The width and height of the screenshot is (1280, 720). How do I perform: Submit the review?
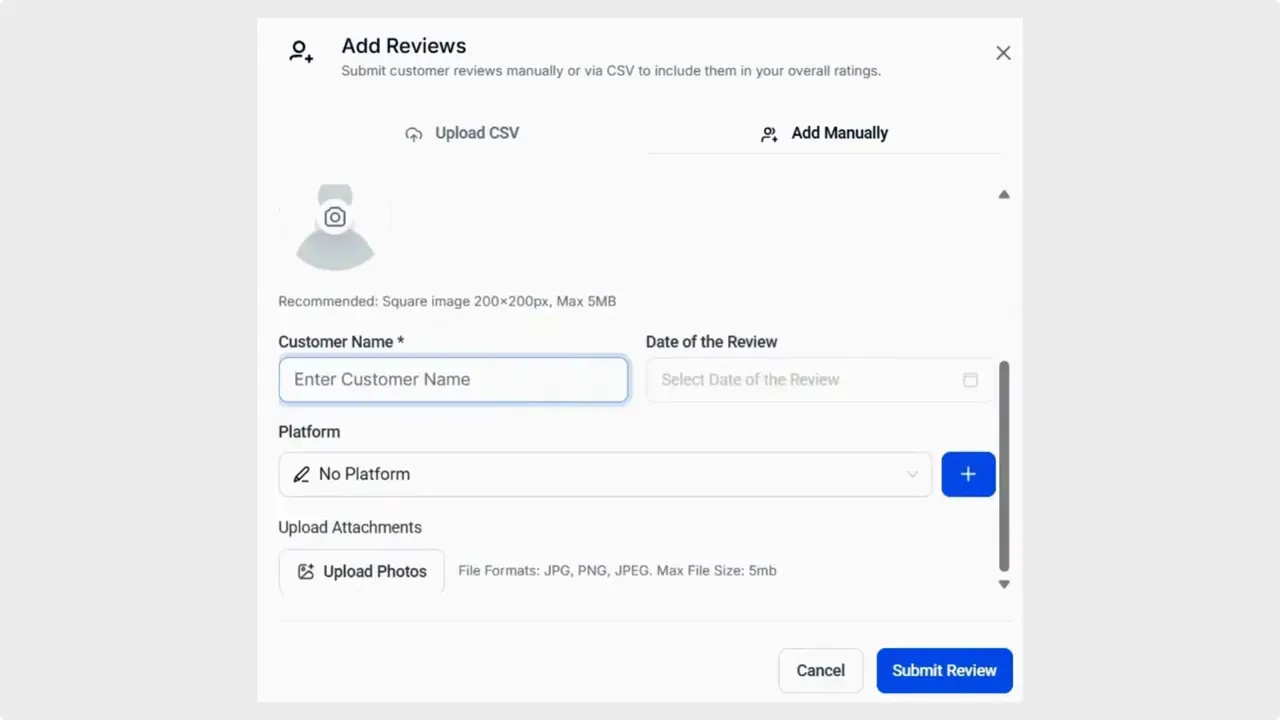[944, 670]
